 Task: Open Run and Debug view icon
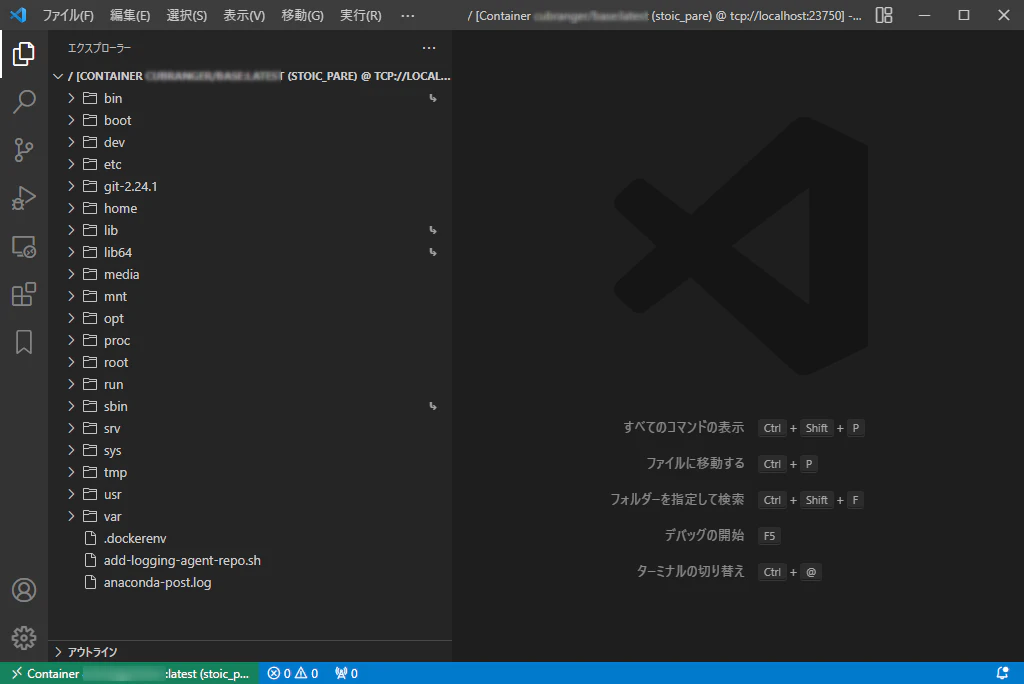point(24,198)
